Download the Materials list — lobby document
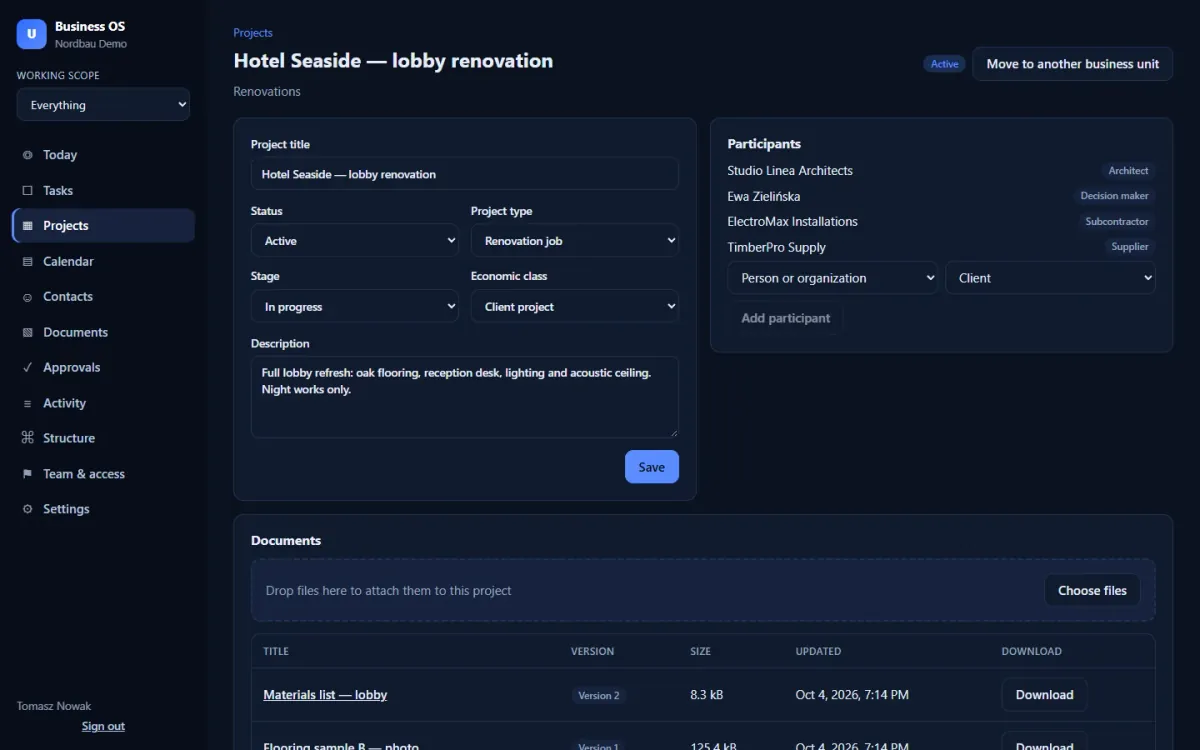The image size is (1200, 750). (x=1044, y=695)
